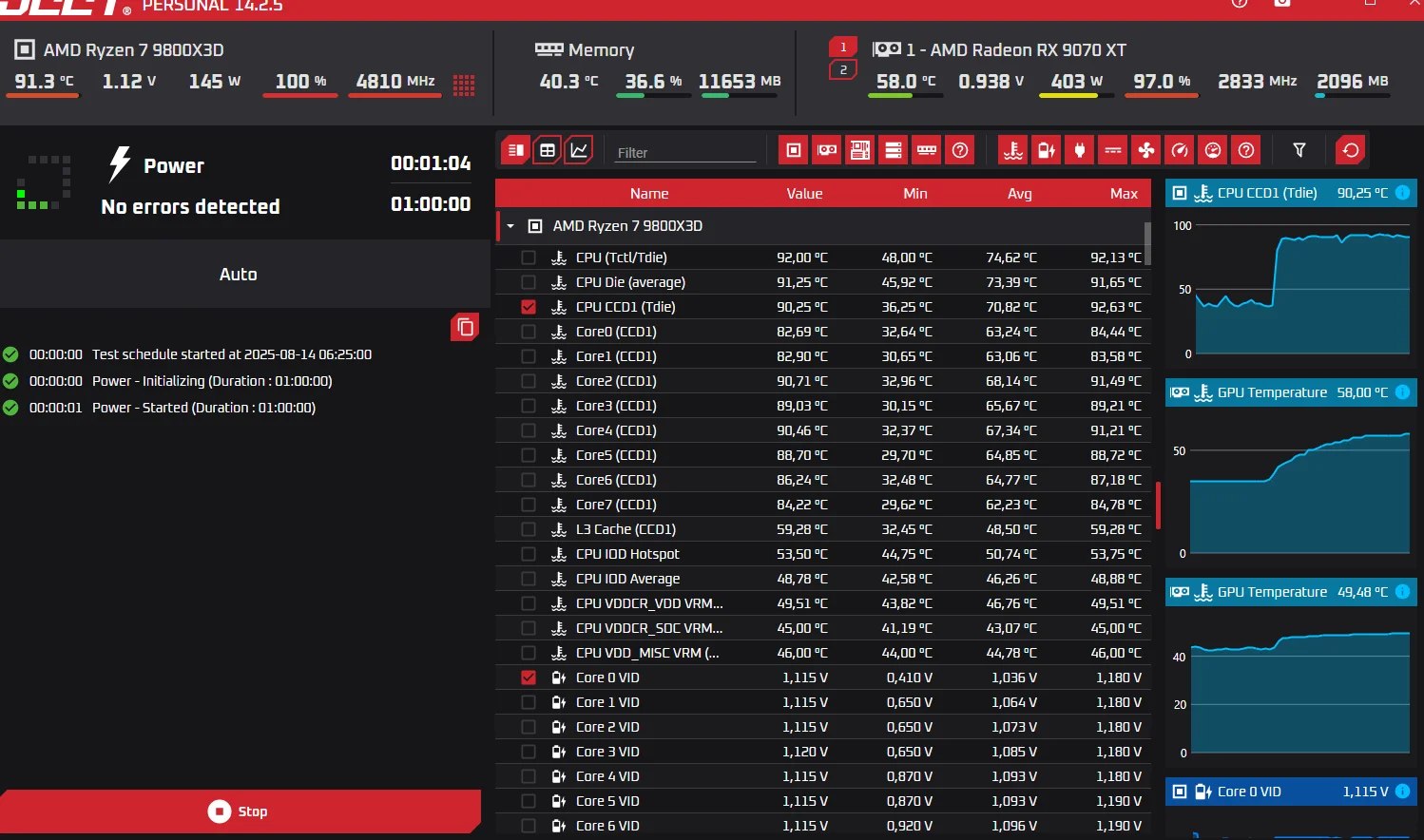This screenshot has height=840, width=1424.
Task: Click the 11653 MB memory usage reading
Action: (740, 82)
